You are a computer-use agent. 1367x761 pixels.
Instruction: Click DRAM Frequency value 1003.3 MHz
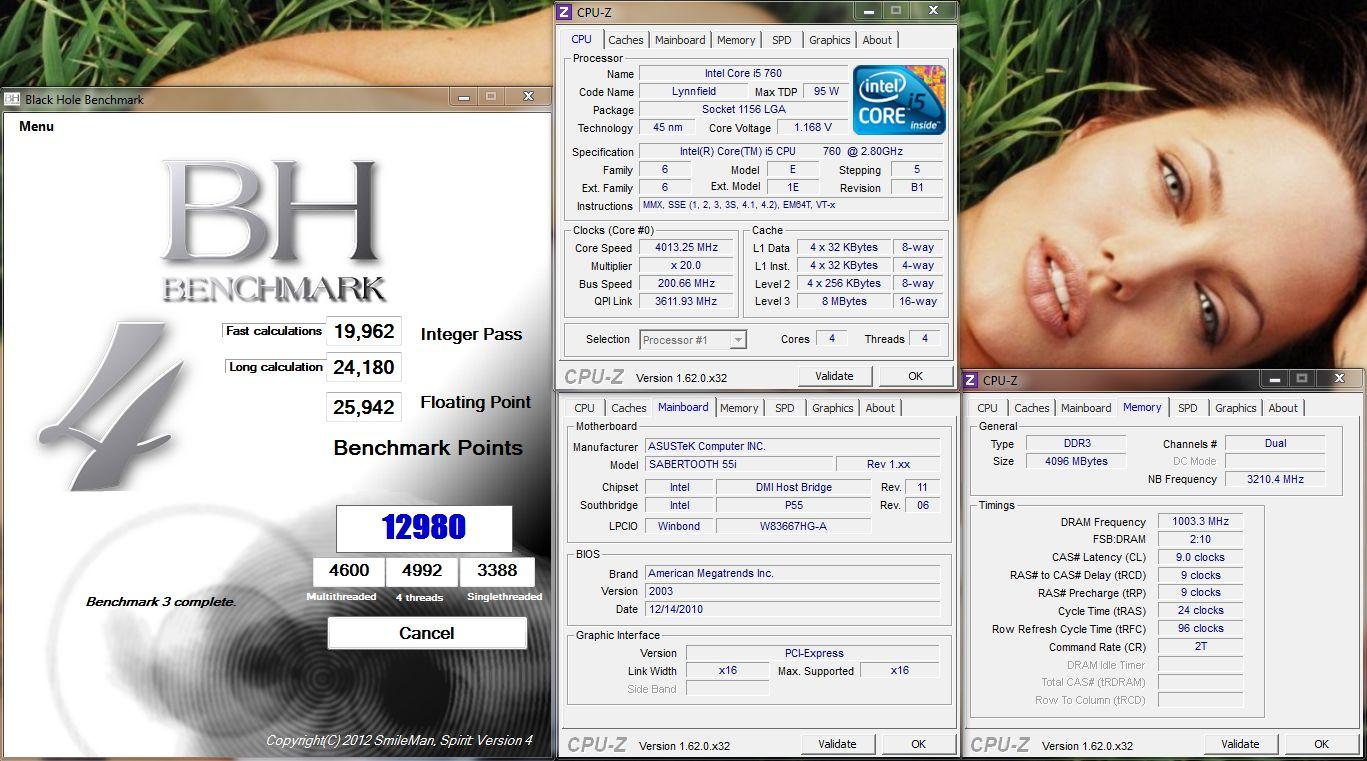(1200, 522)
